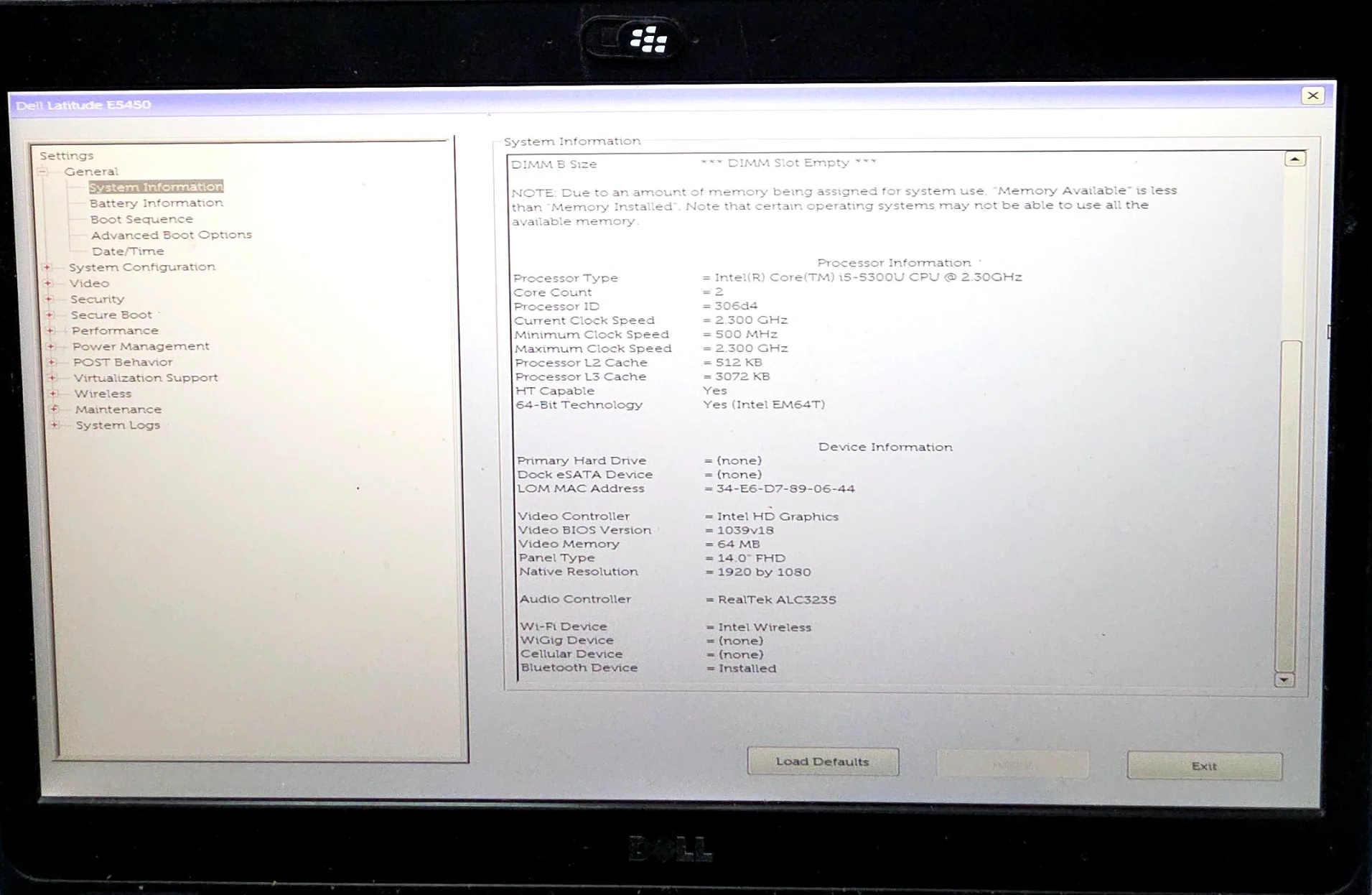Select the POST Behavior label
The width and height of the screenshot is (1372, 895).
[x=123, y=362]
